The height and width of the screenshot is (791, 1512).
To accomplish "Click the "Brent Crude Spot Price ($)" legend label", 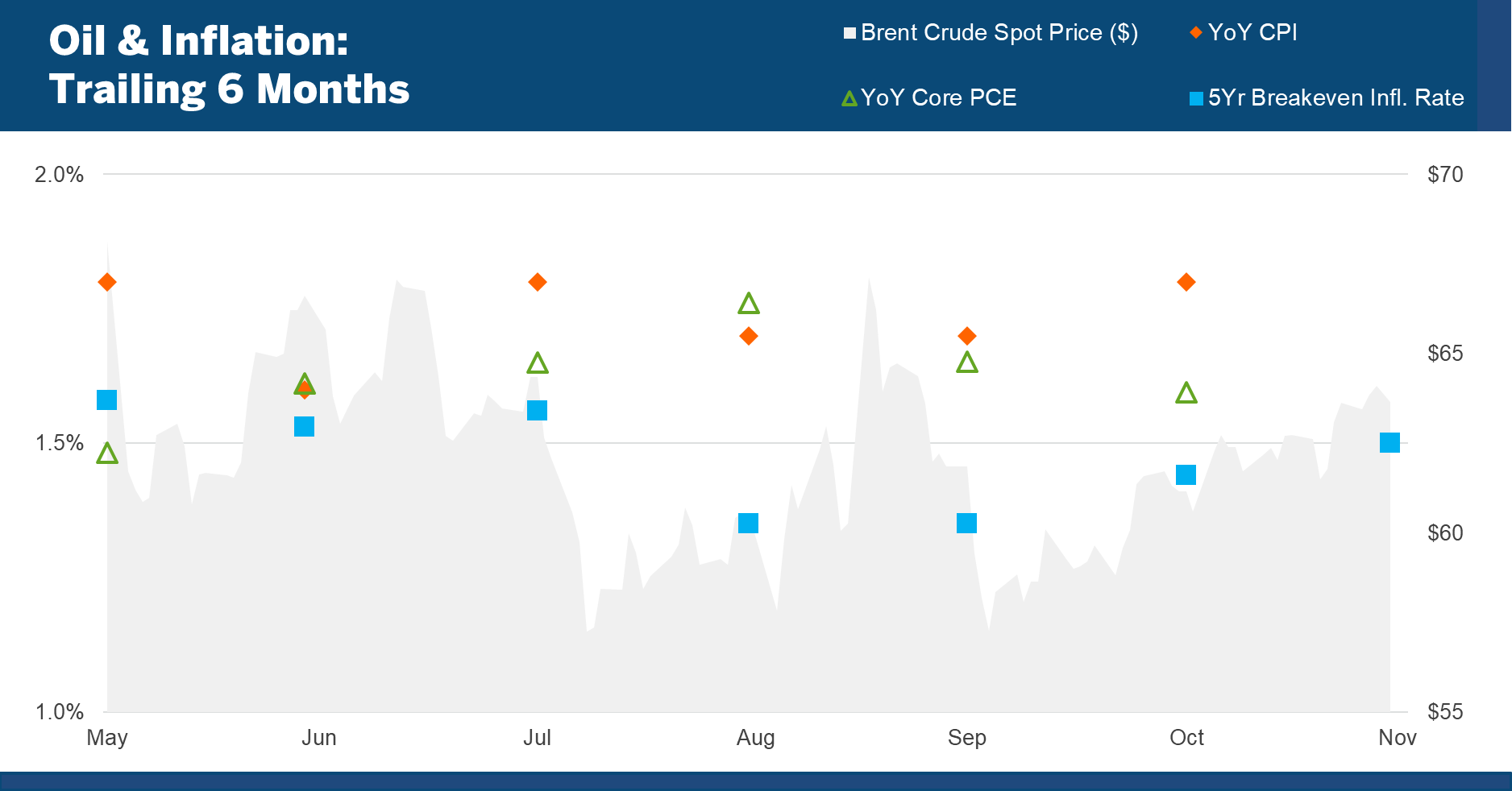I will click(999, 33).
